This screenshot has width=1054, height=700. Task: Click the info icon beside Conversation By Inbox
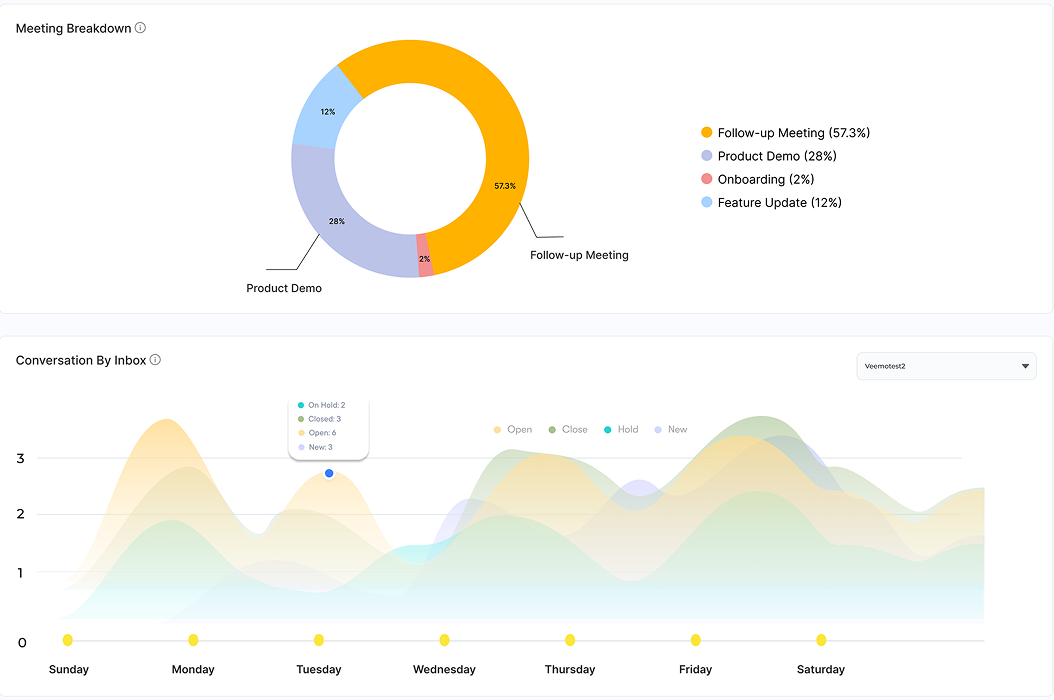point(155,360)
